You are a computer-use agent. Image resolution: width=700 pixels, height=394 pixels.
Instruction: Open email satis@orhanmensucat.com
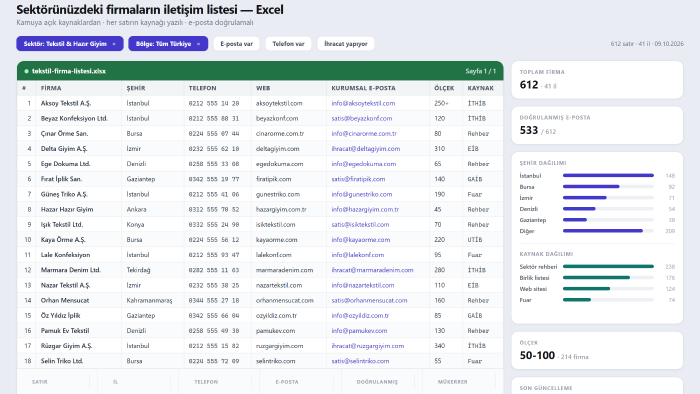pos(369,300)
